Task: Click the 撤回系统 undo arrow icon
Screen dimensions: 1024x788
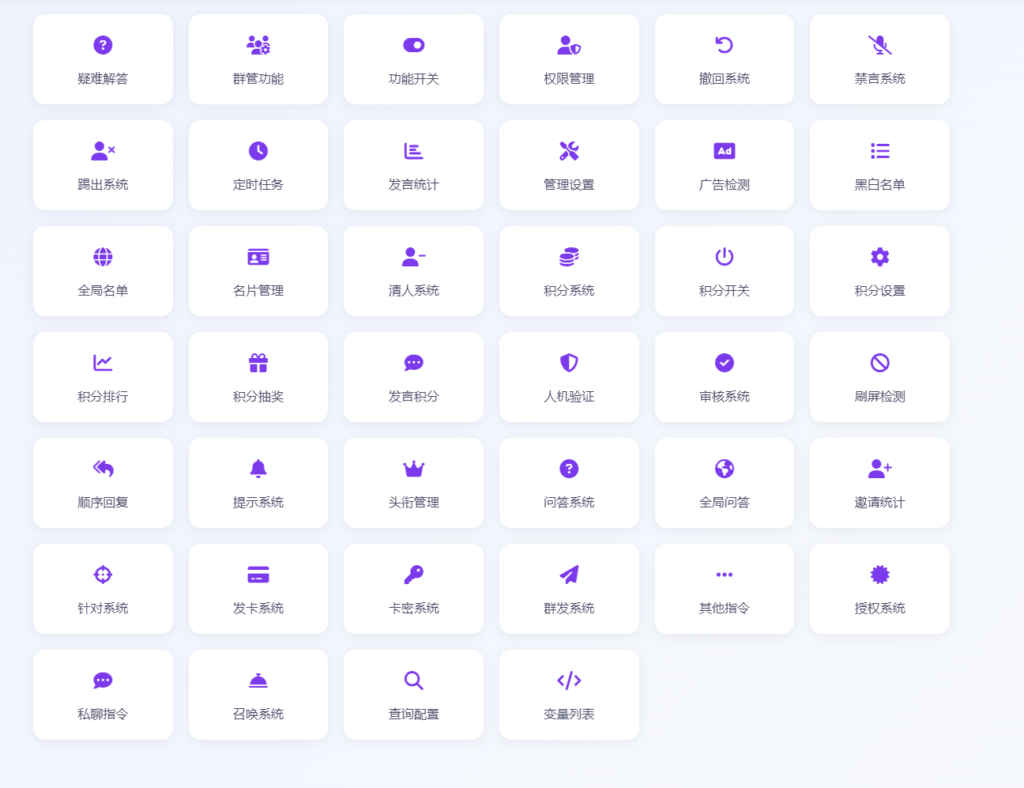Action: 724,45
